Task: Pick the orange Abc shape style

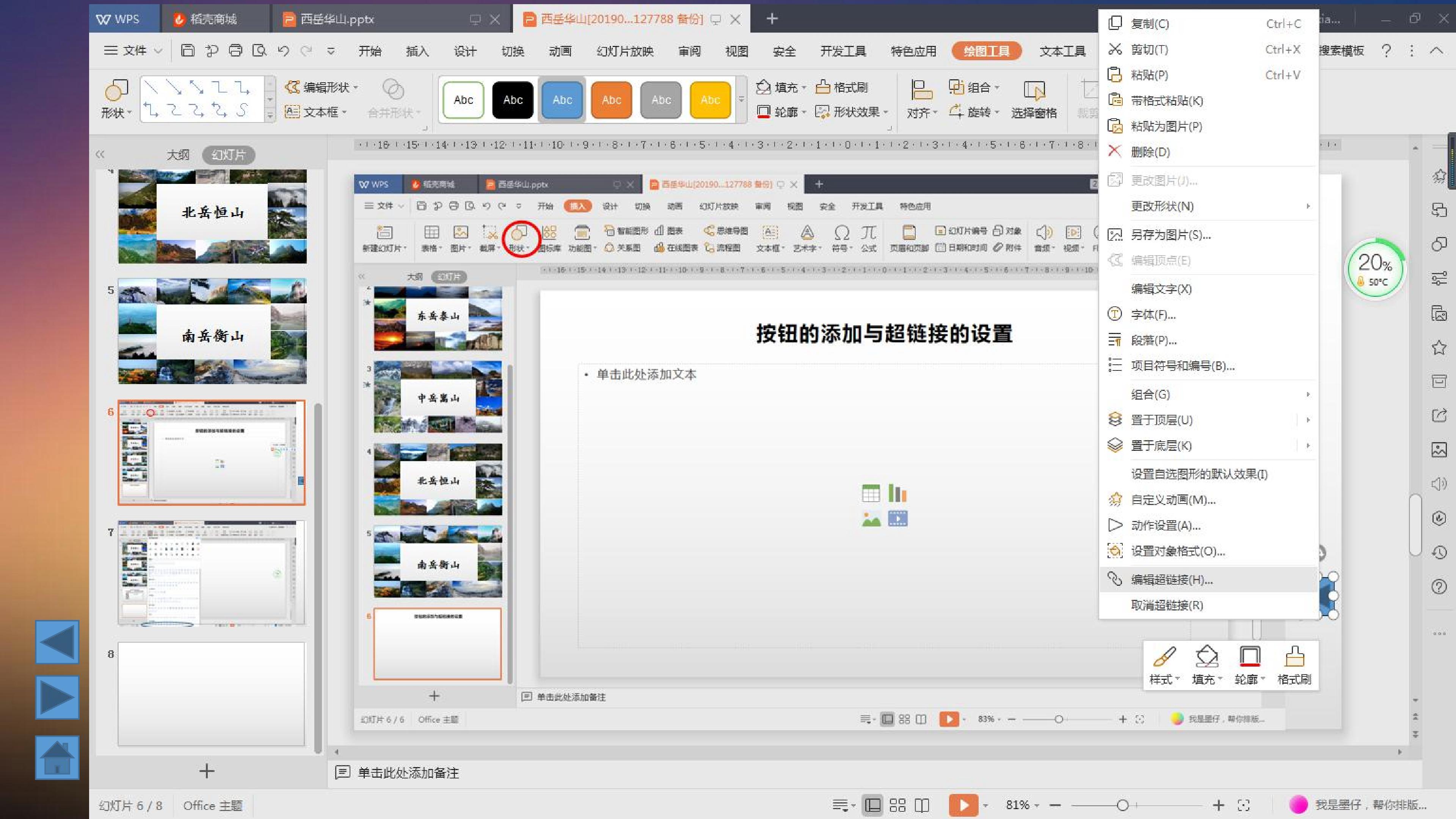Action: pyautogui.click(x=611, y=100)
